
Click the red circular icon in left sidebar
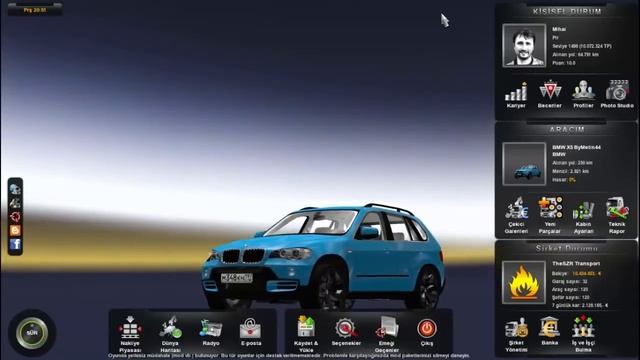pos(15,216)
